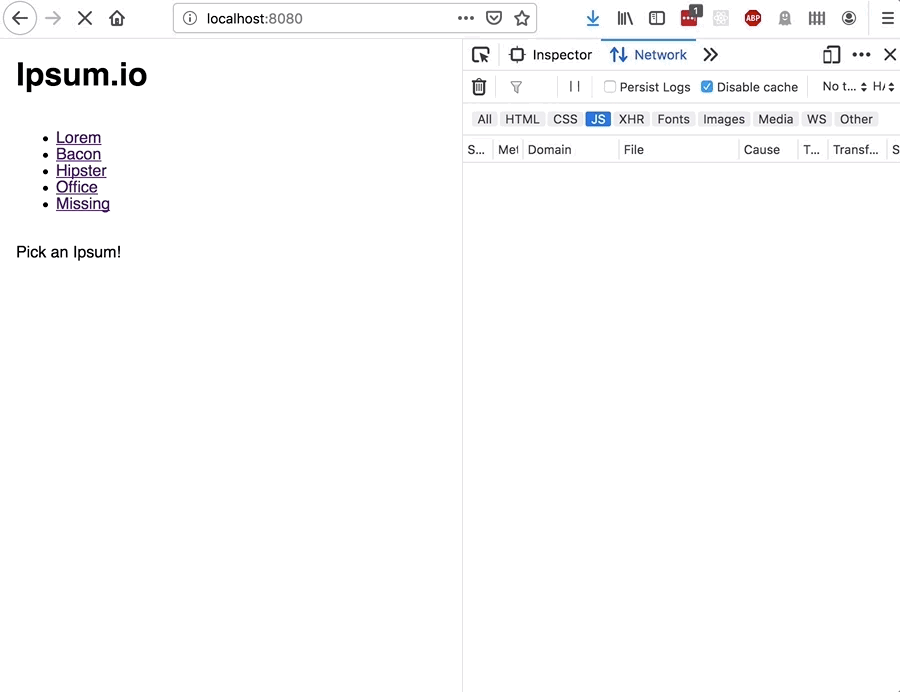
Task: Sort by the File column header
Action: point(678,150)
